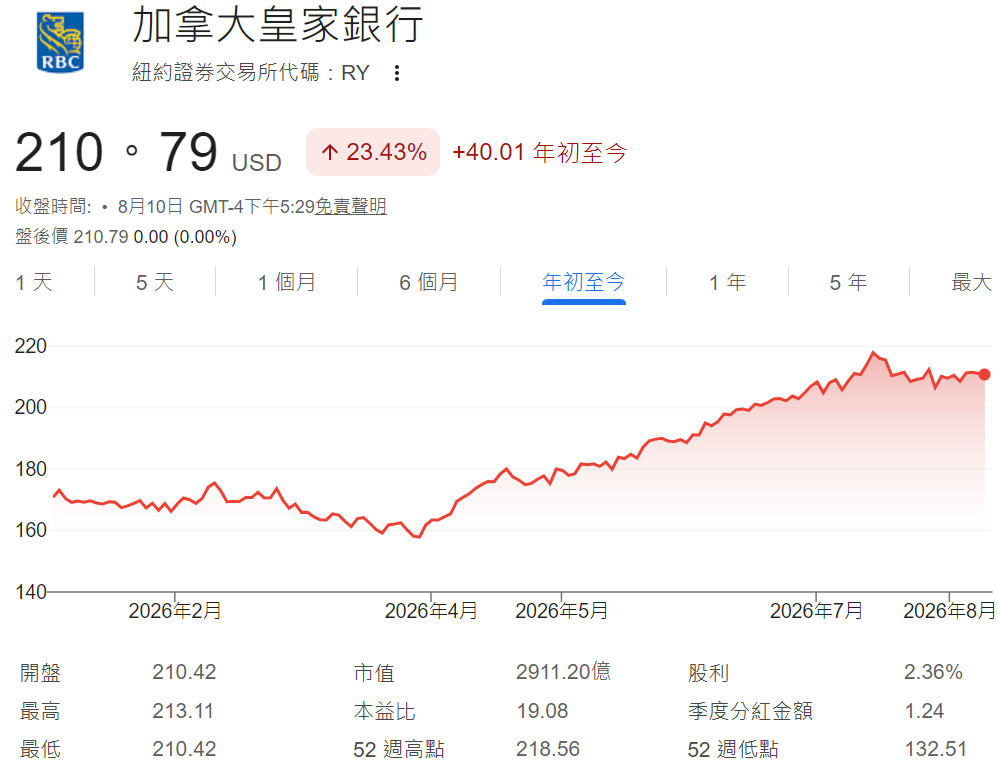The image size is (998, 766).
Task: Click the 市值 label
Action: [374, 672]
